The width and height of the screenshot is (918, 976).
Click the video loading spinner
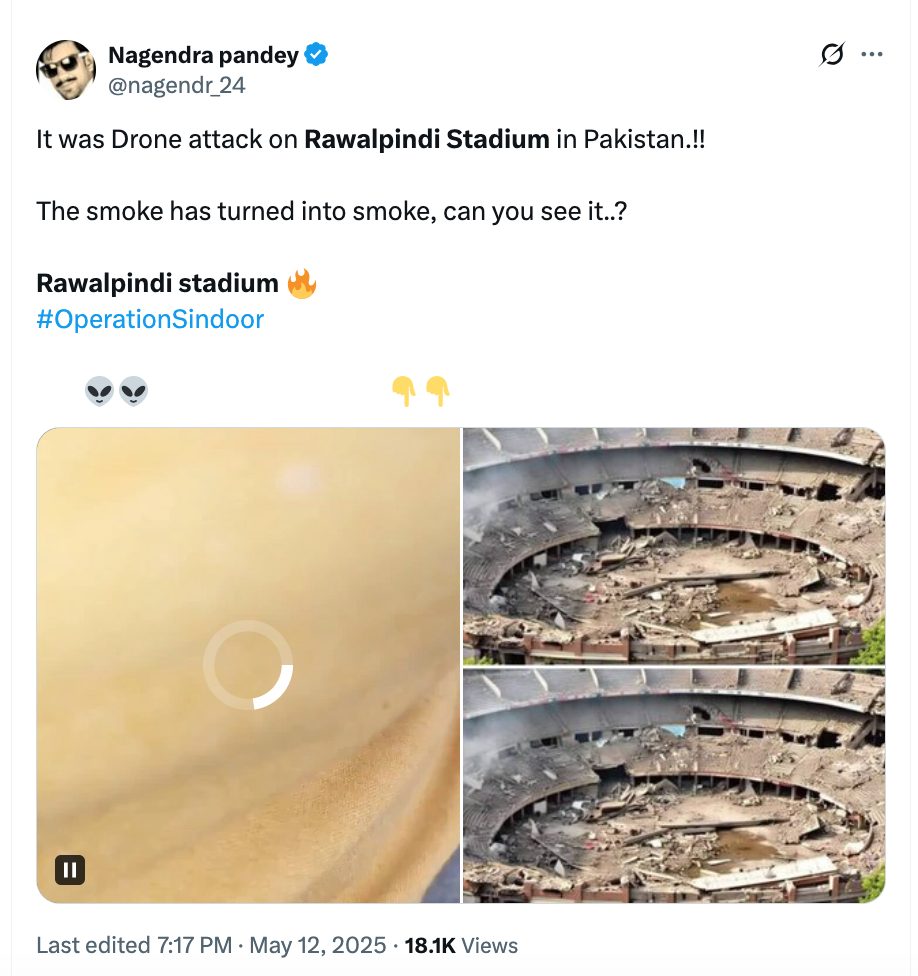click(x=248, y=665)
